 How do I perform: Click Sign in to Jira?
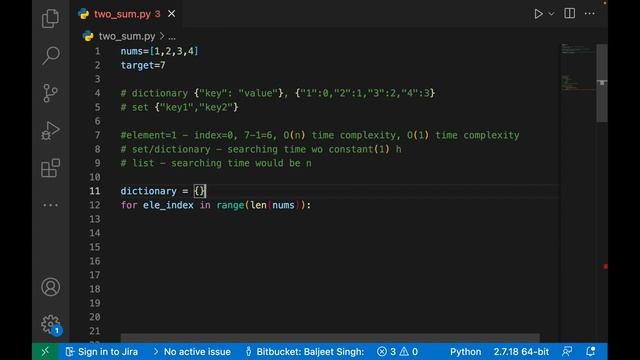(x=102, y=351)
